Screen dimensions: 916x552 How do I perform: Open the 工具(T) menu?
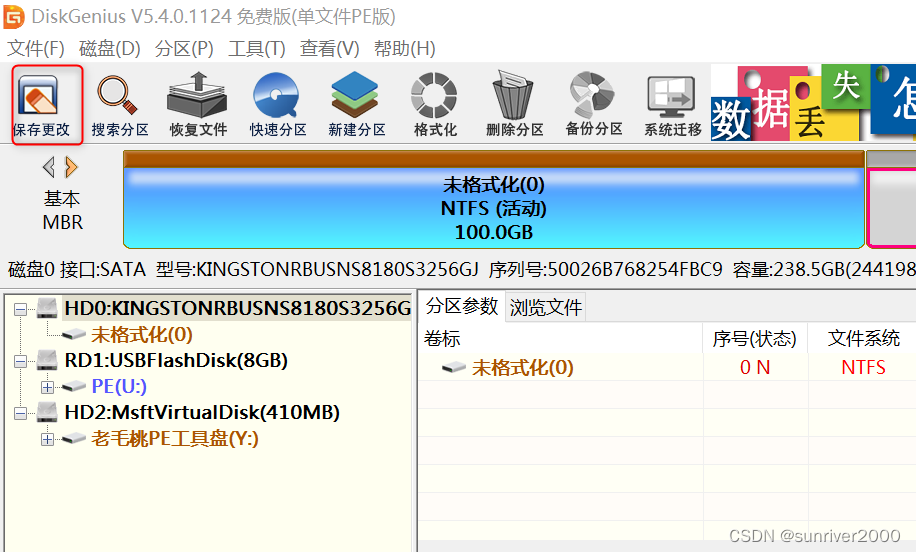tap(256, 48)
